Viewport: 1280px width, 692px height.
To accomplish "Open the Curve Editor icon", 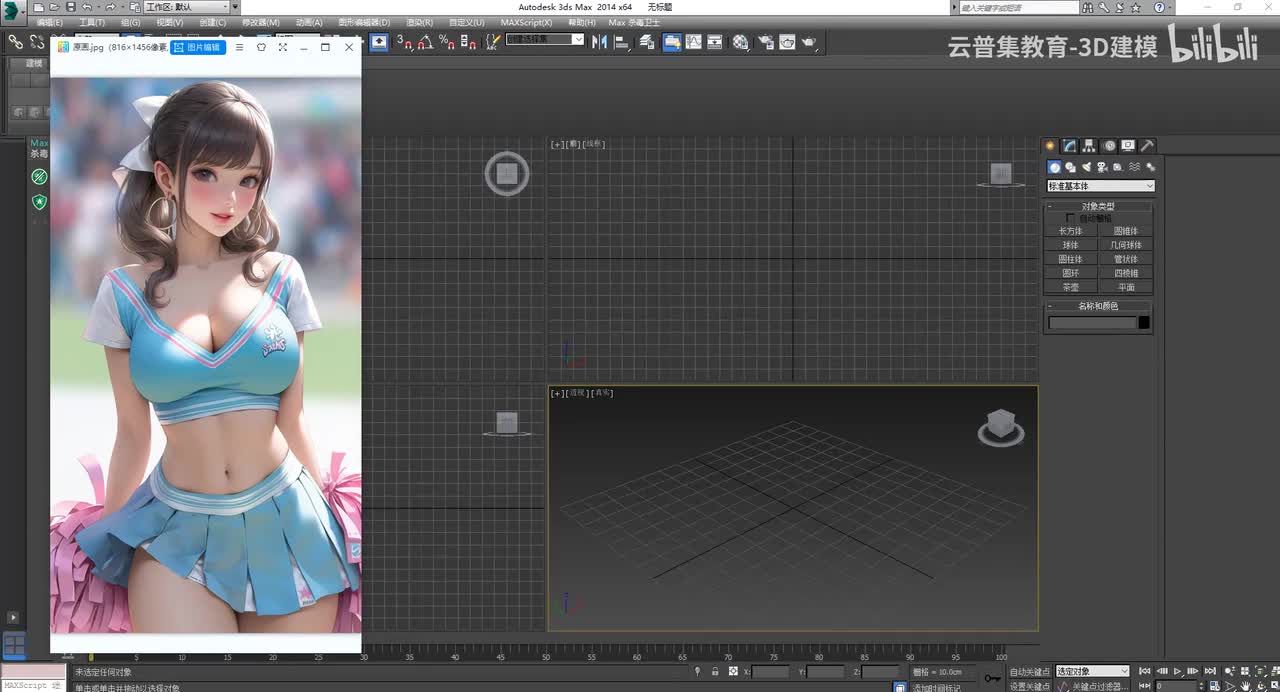I will click(x=693, y=42).
